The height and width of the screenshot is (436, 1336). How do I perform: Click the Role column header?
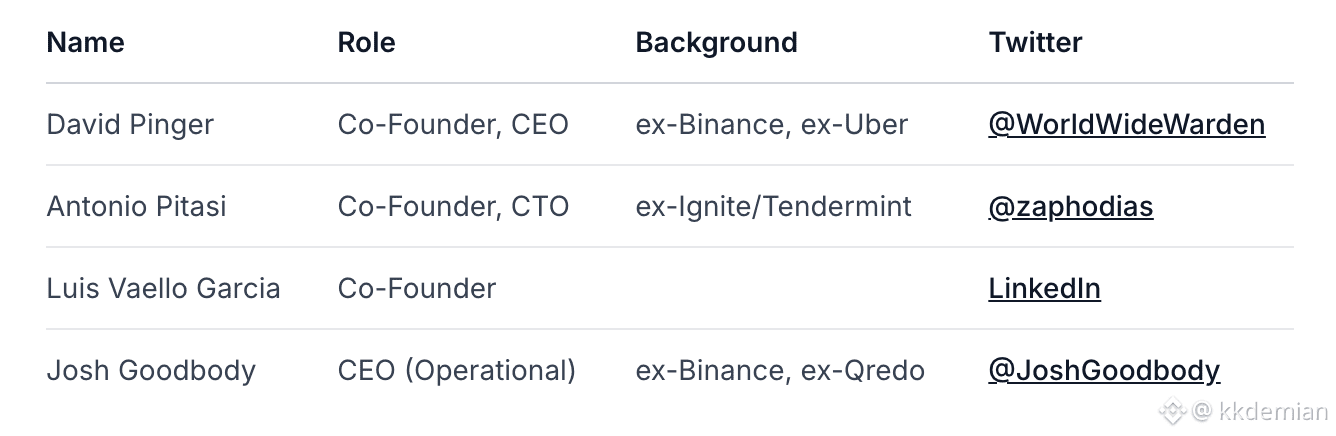tap(366, 43)
